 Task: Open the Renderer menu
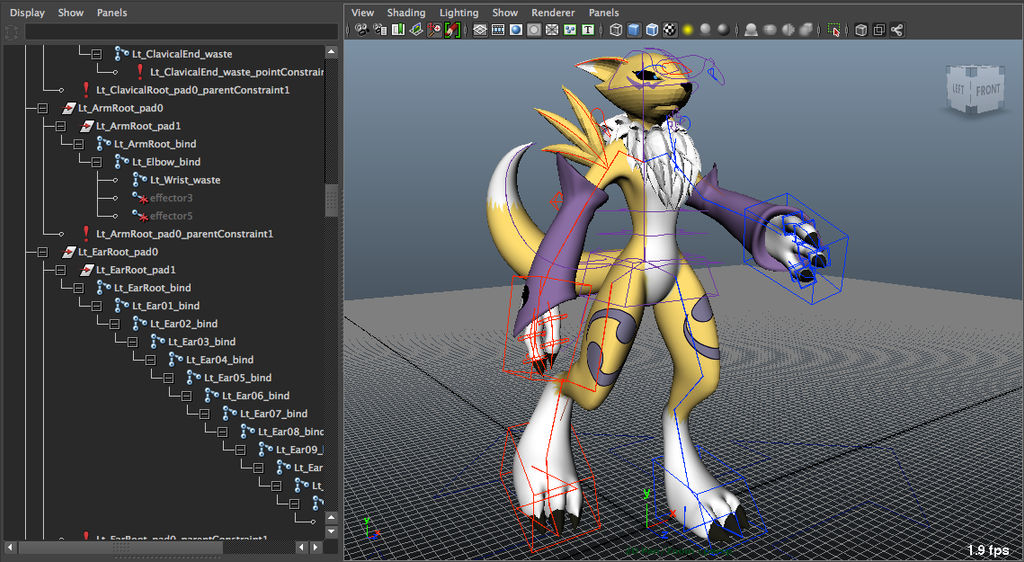click(x=552, y=12)
